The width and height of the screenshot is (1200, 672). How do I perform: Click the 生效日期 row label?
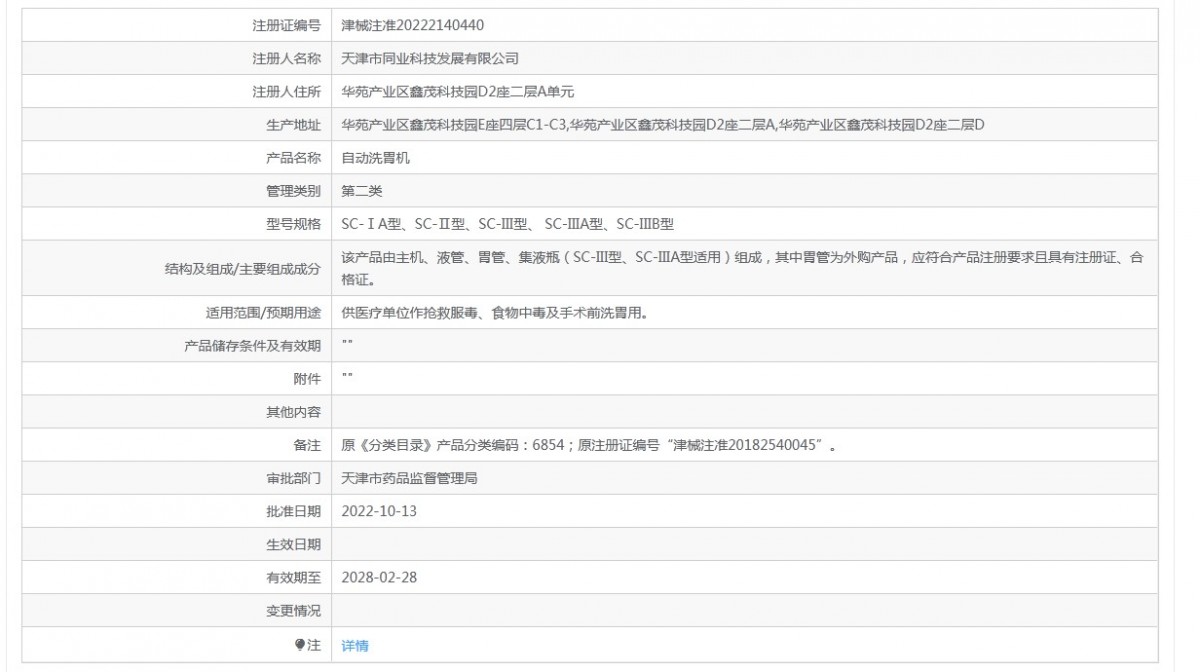293,544
